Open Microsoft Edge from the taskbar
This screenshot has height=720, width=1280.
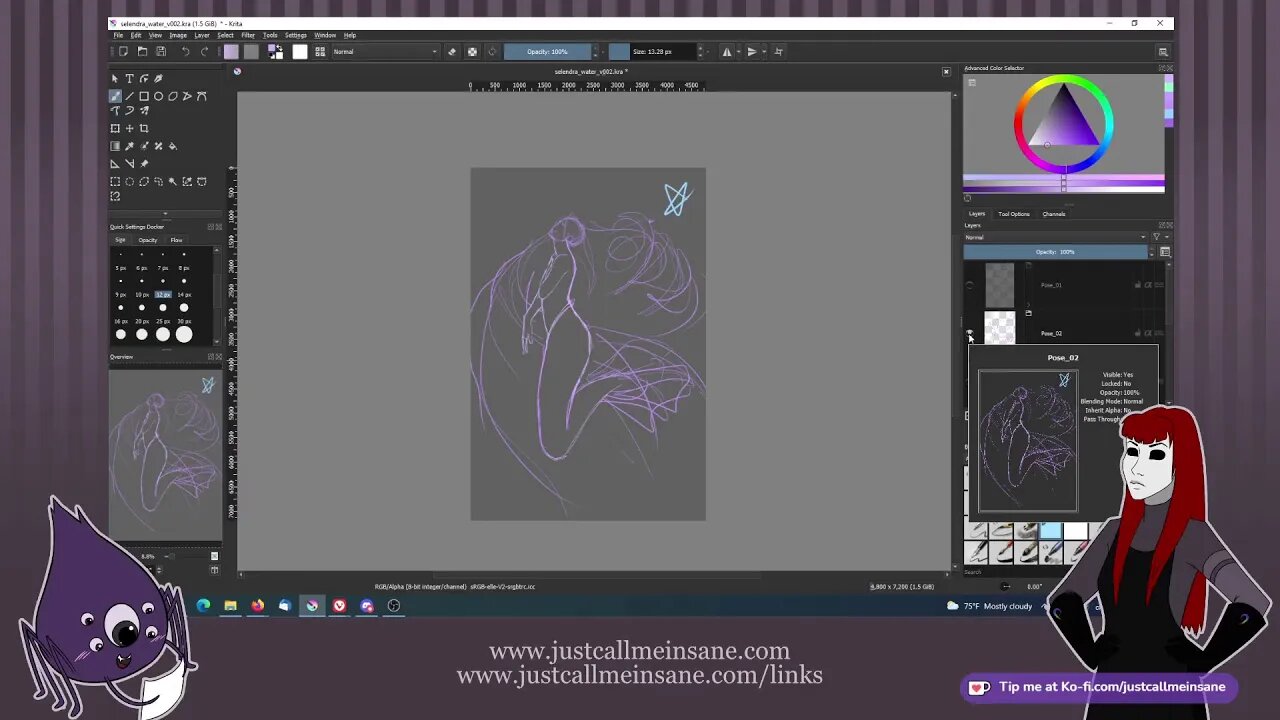(x=204, y=605)
